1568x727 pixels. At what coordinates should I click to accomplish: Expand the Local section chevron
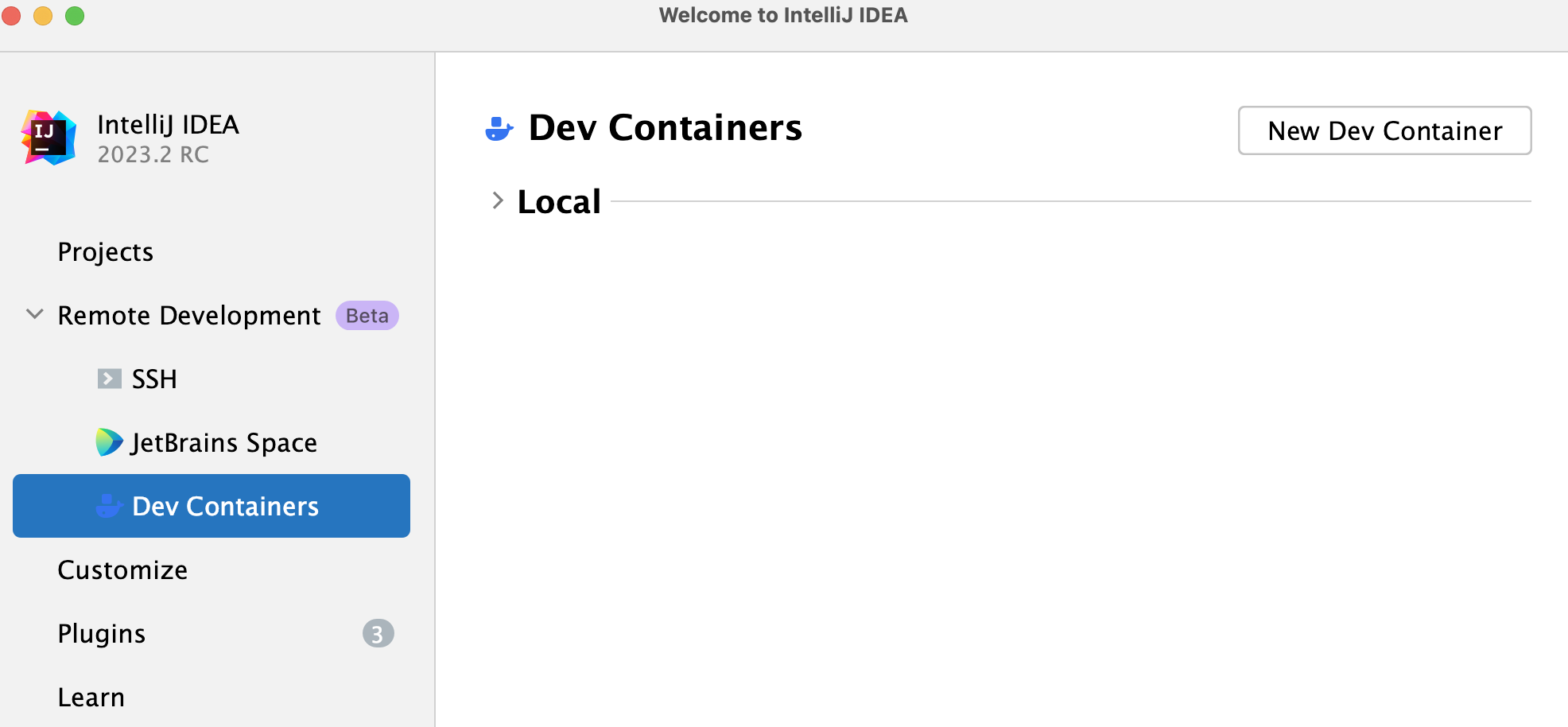[x=498, y=200]
